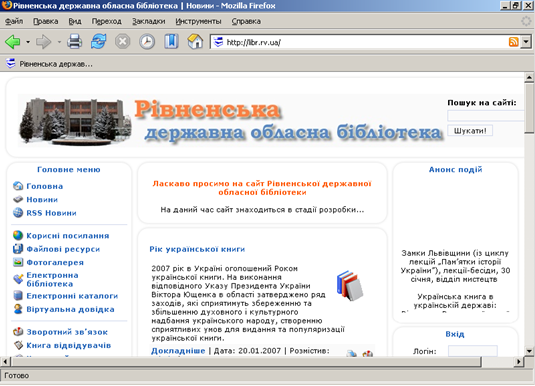Click the green Back arrow button

click(x=13, y=42)
